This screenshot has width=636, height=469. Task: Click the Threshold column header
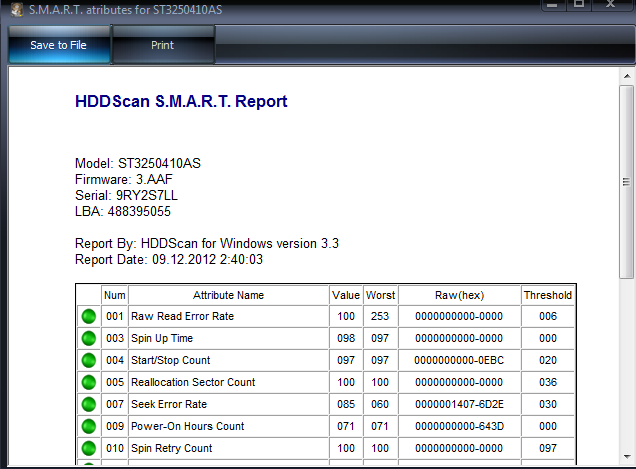(x=548, y=295)
